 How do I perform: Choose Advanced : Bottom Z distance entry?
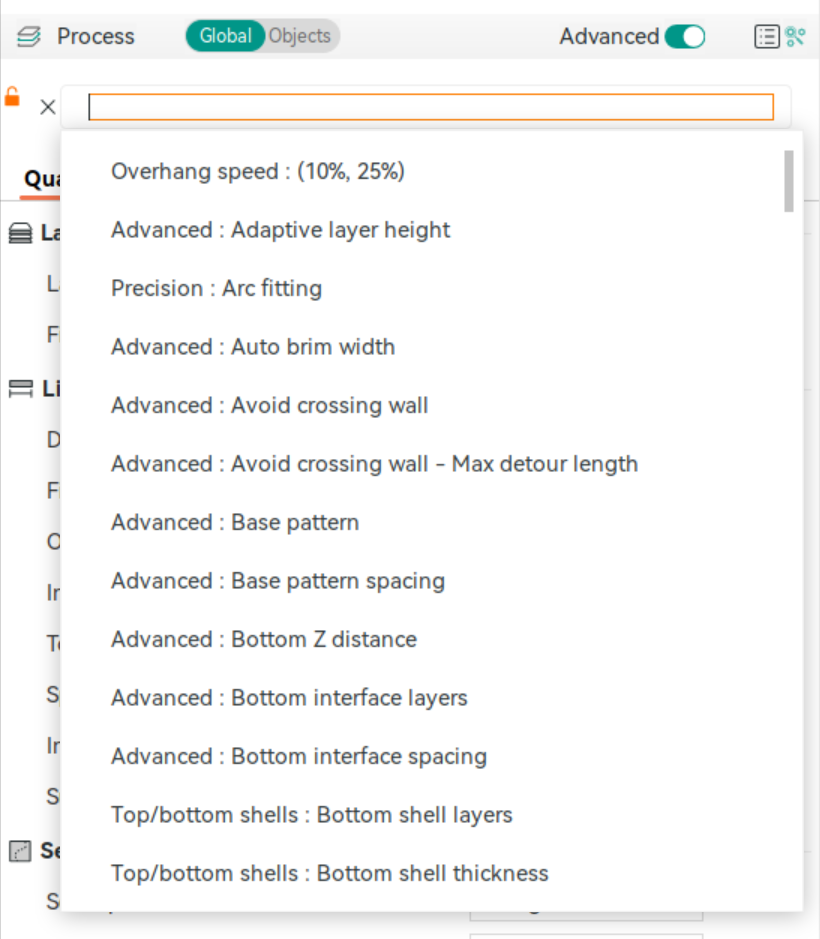(x=263, y=639)
